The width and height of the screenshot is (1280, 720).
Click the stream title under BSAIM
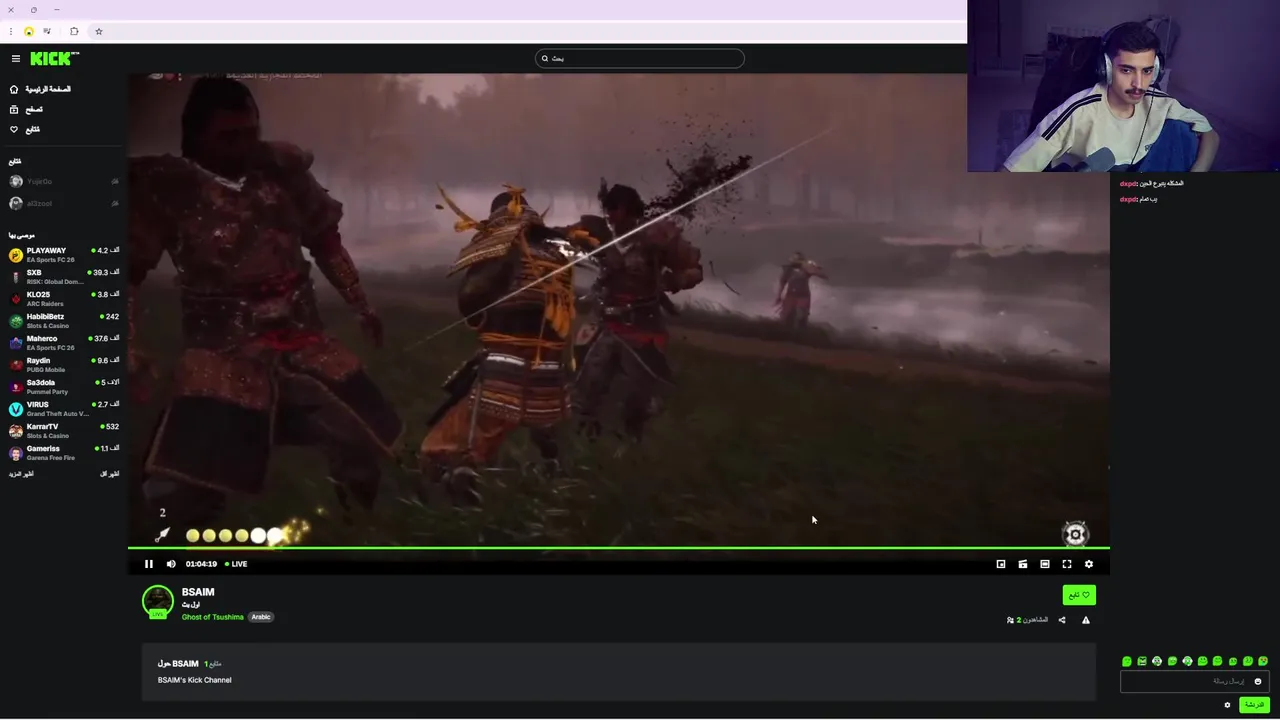191,605
